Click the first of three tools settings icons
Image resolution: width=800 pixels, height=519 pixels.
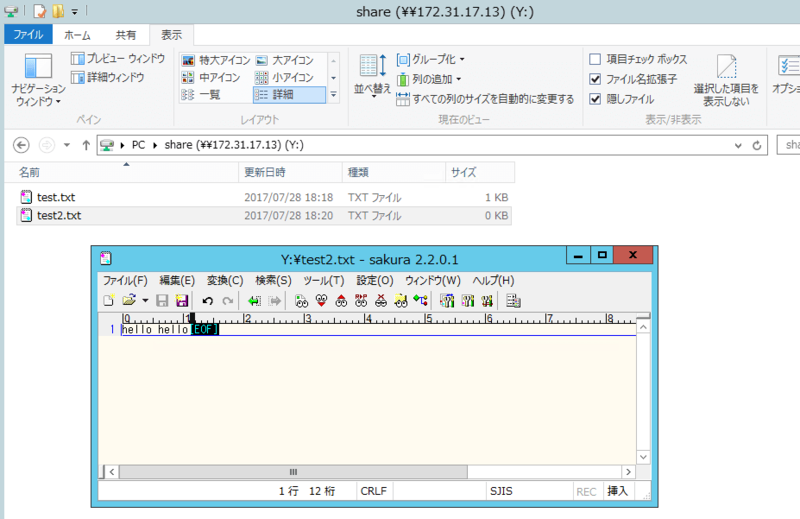tap(447, 301)
